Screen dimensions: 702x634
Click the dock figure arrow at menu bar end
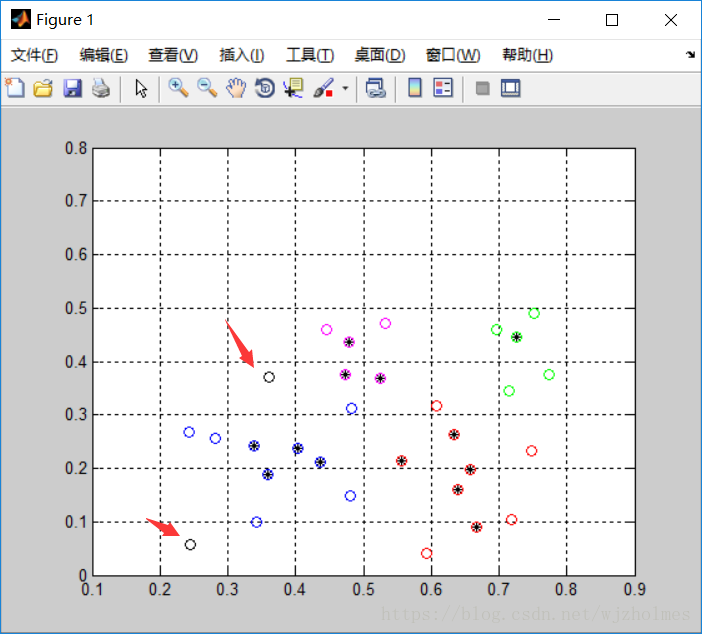[690, 55]
